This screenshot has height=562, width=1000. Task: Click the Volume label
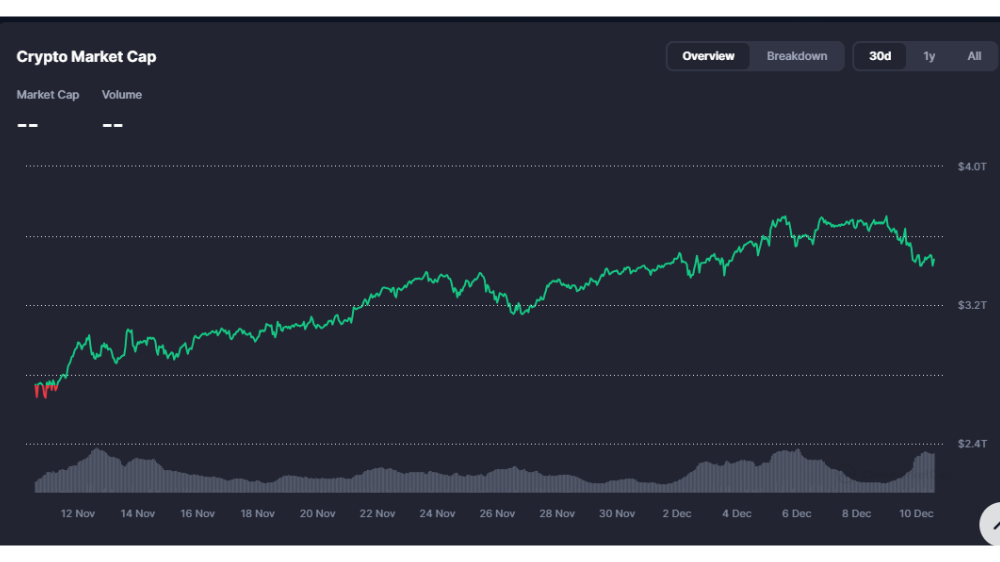tap(122, 95)
